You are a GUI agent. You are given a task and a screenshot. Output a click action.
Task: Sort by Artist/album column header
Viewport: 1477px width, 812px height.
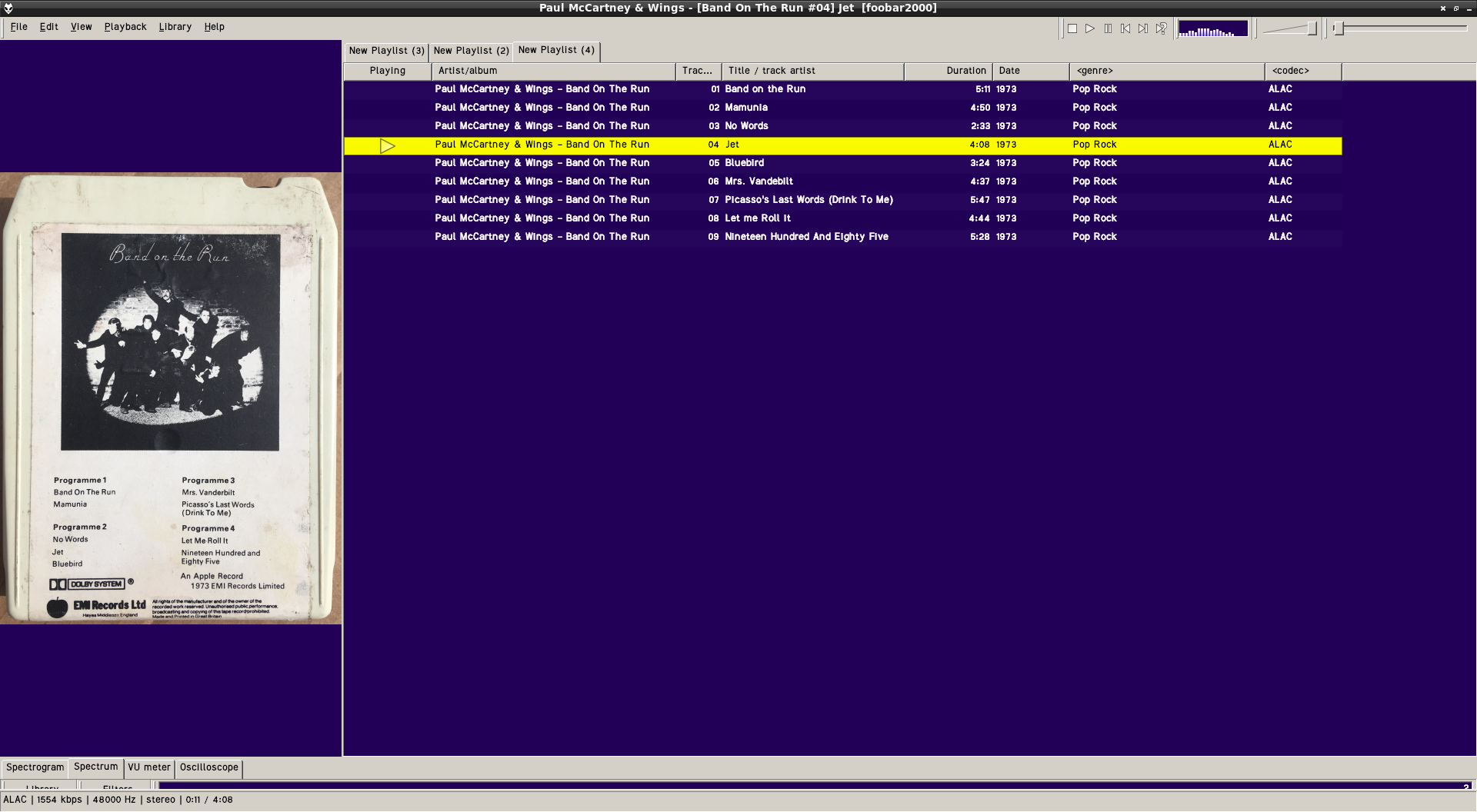(x=553, y=71)
